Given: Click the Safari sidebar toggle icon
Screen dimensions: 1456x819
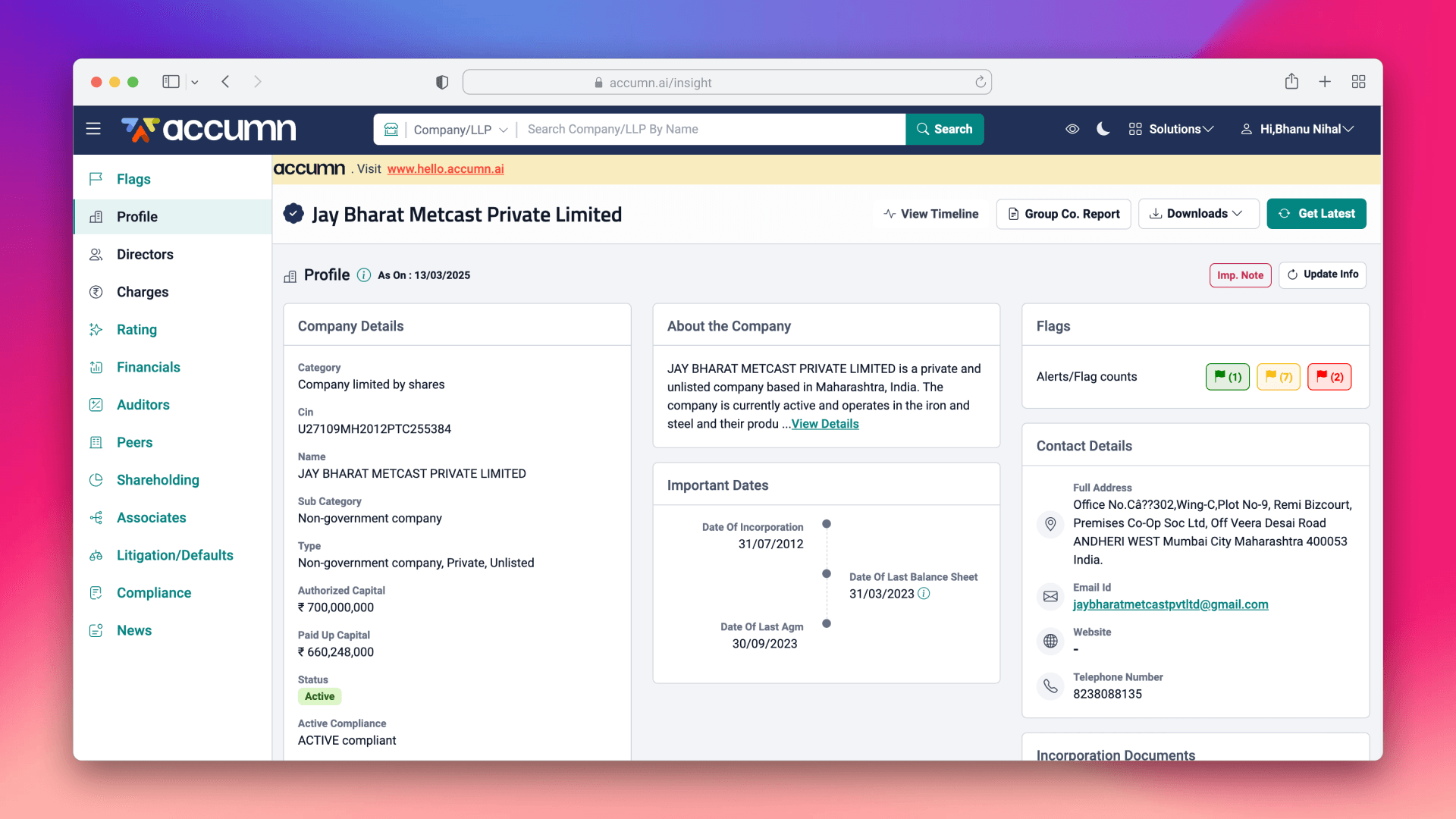Looking at the screenshot, I should tap(171, 82).
